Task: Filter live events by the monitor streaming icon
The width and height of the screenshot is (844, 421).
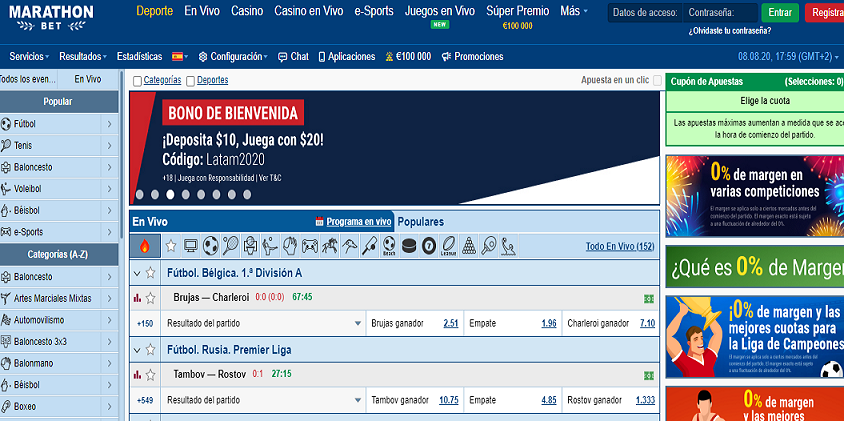Action: pyautogui.click(x=191, y=246)
